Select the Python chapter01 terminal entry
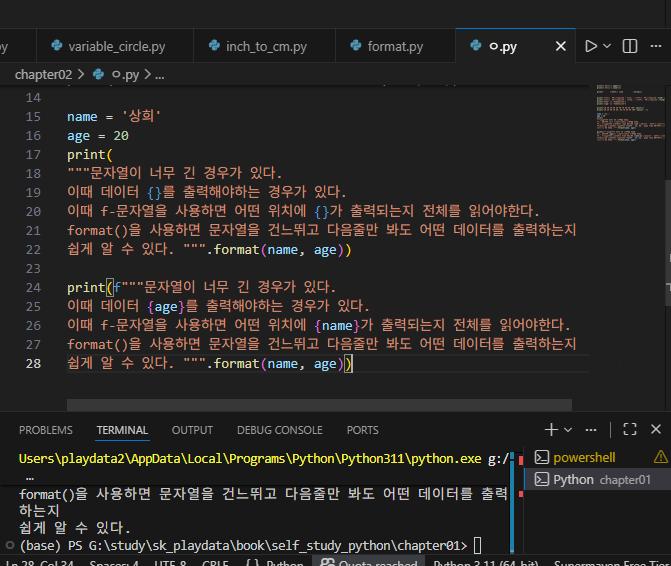Screen dimensions: 671x566 (597, 480)
